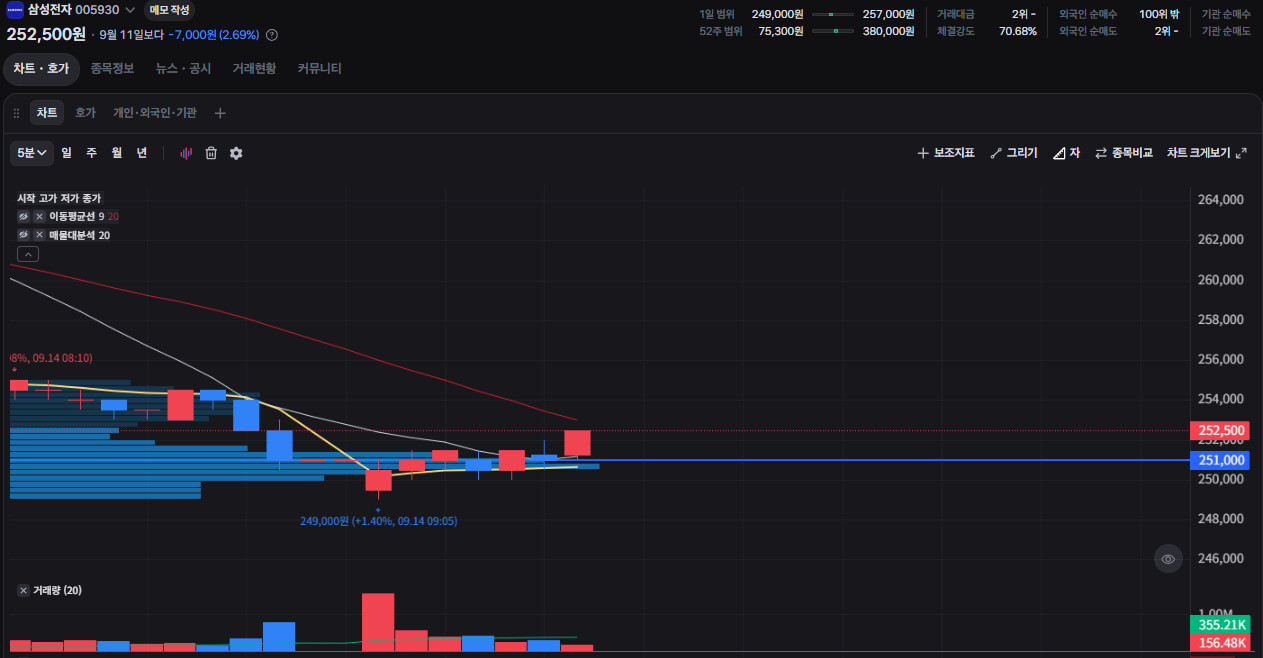
Task: Click the add panel plus icon
Action: [x=220, y=113]
